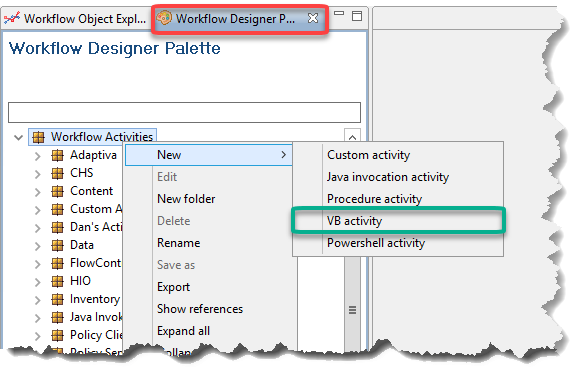Expand the FlowCont folder
The width and height of the screenshot is (572, 367).
(x=37, y=264)
